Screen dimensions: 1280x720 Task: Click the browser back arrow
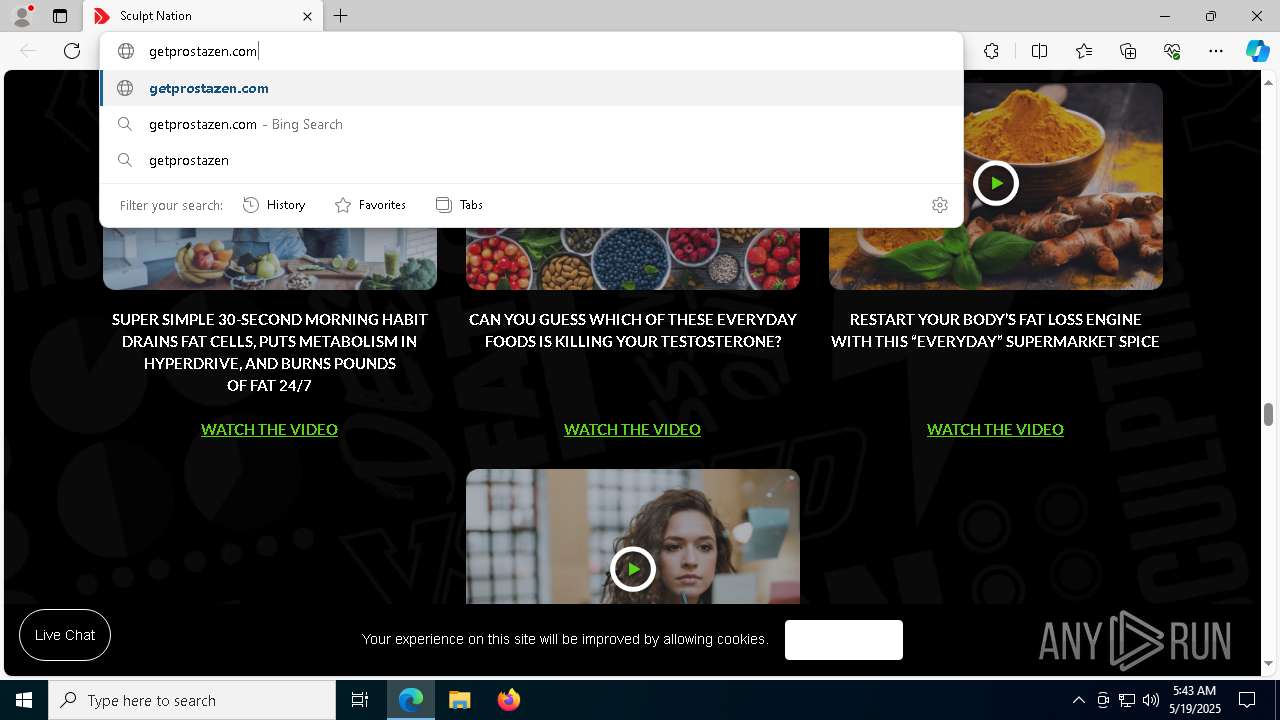pos(28,51)
